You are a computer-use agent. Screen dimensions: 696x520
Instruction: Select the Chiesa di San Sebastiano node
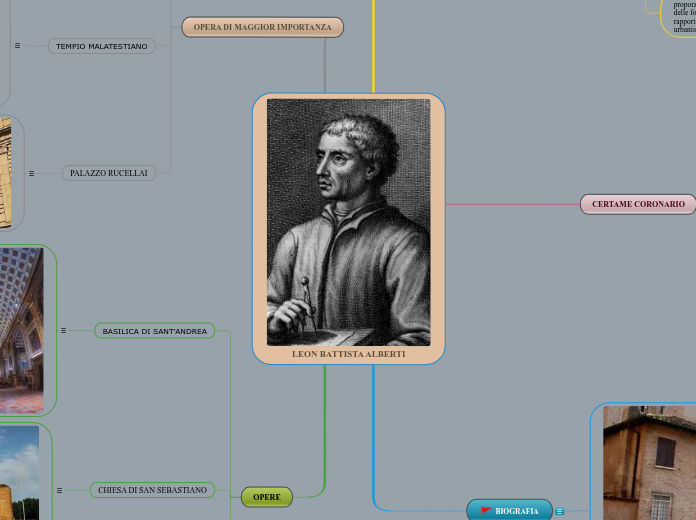pos(152,490)
